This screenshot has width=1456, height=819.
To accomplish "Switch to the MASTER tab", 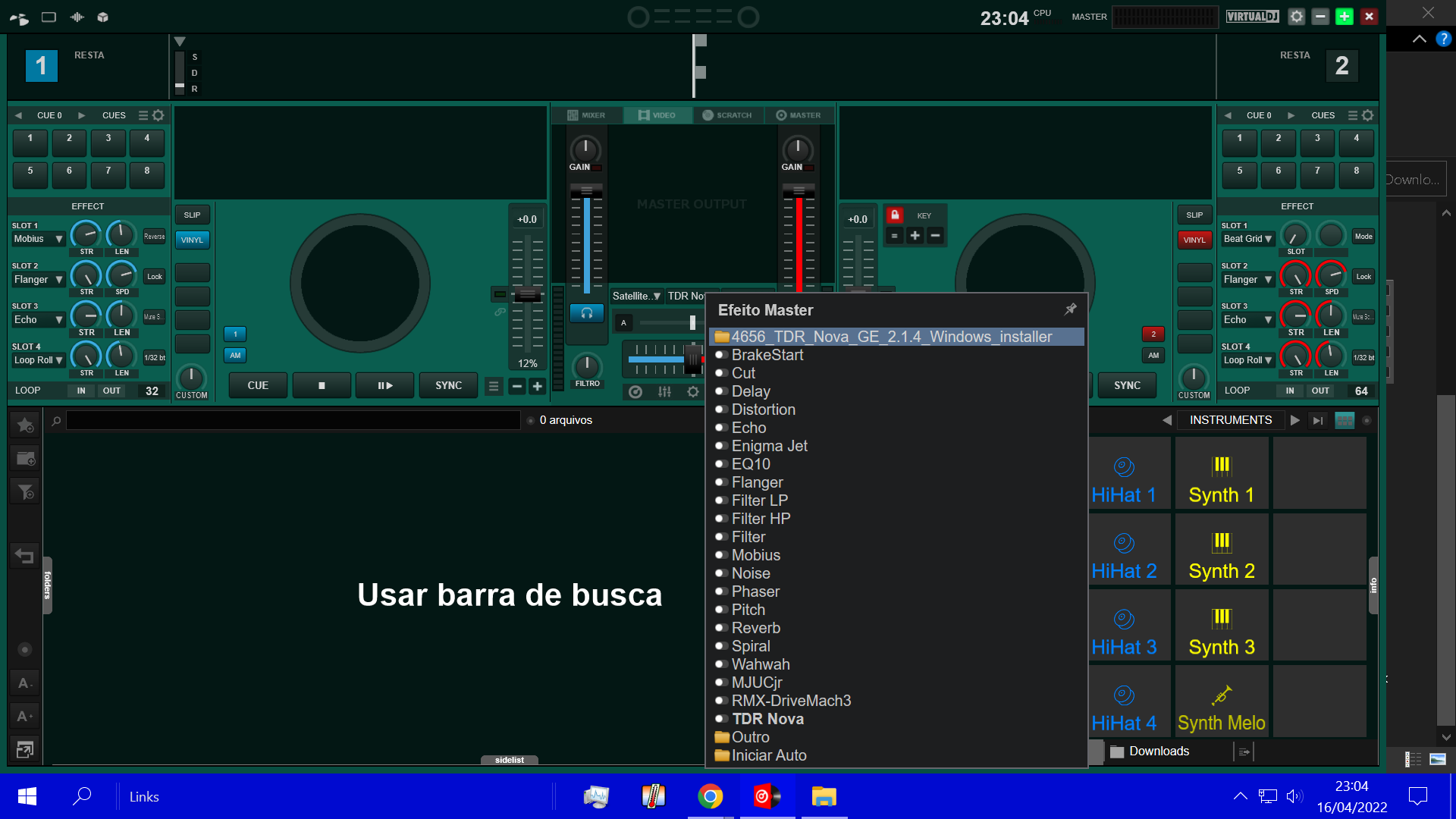I will (799, 115).
